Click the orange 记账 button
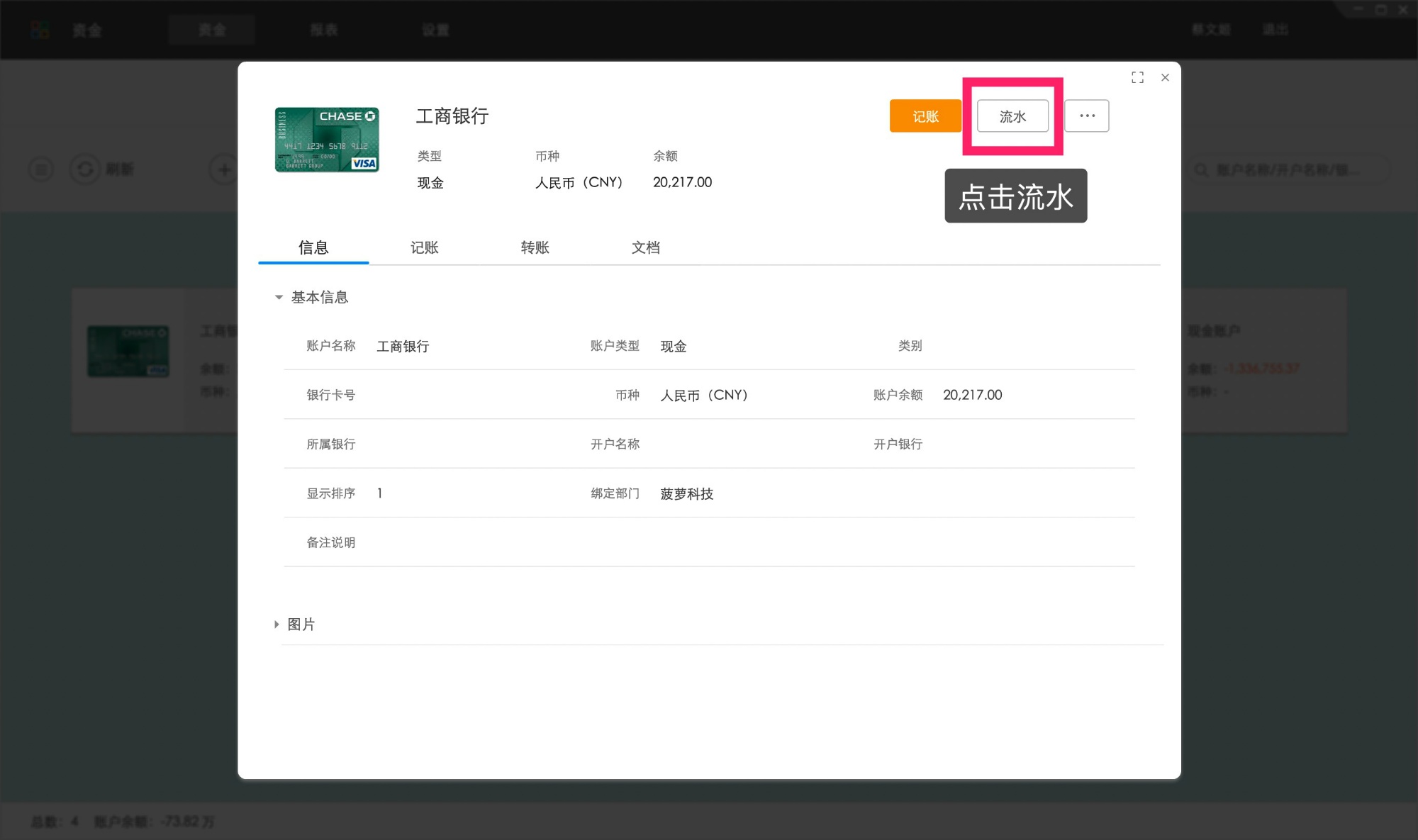 pos(925,116)
